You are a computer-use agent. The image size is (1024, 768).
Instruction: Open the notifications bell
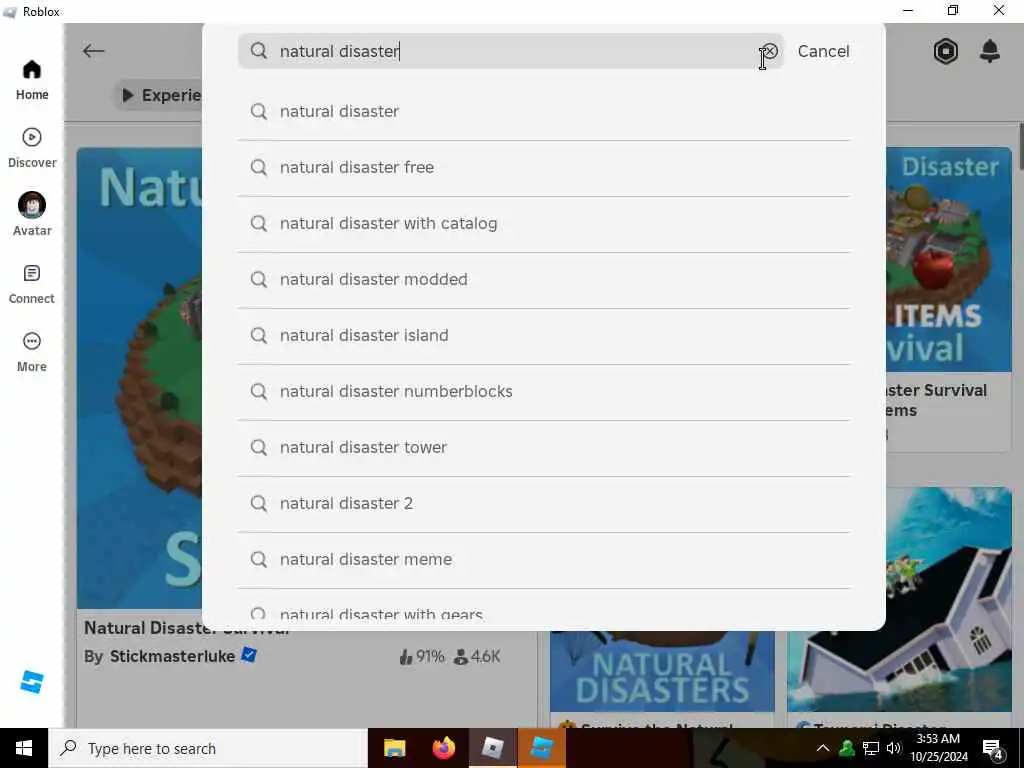click(x=990, y=51)
